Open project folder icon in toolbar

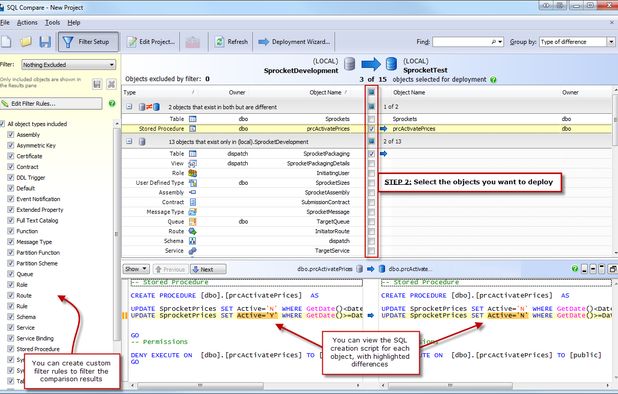point(26,41)
